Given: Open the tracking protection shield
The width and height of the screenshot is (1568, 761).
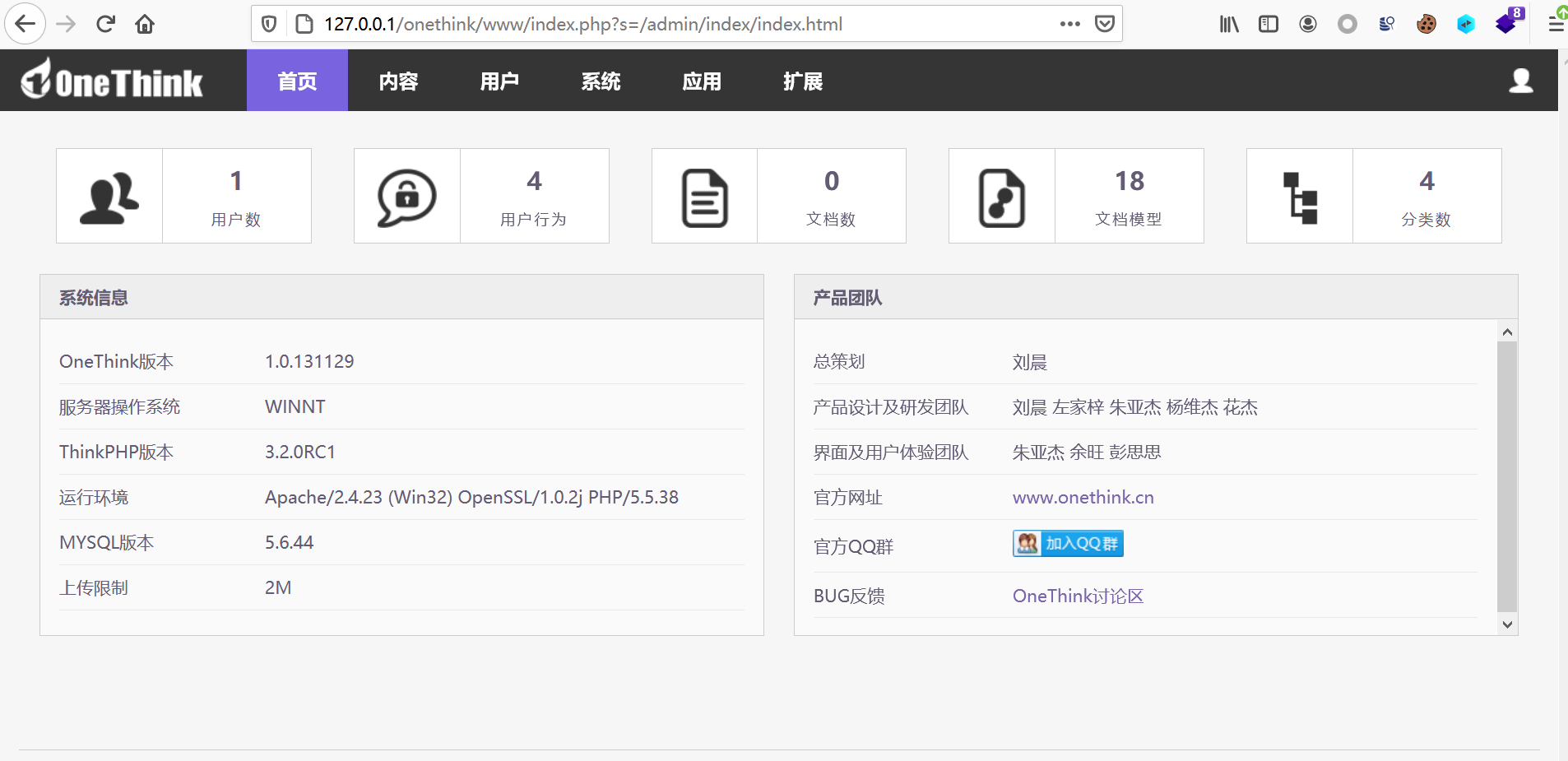Looking at the screenshot, I should click(x=269, y=24).
